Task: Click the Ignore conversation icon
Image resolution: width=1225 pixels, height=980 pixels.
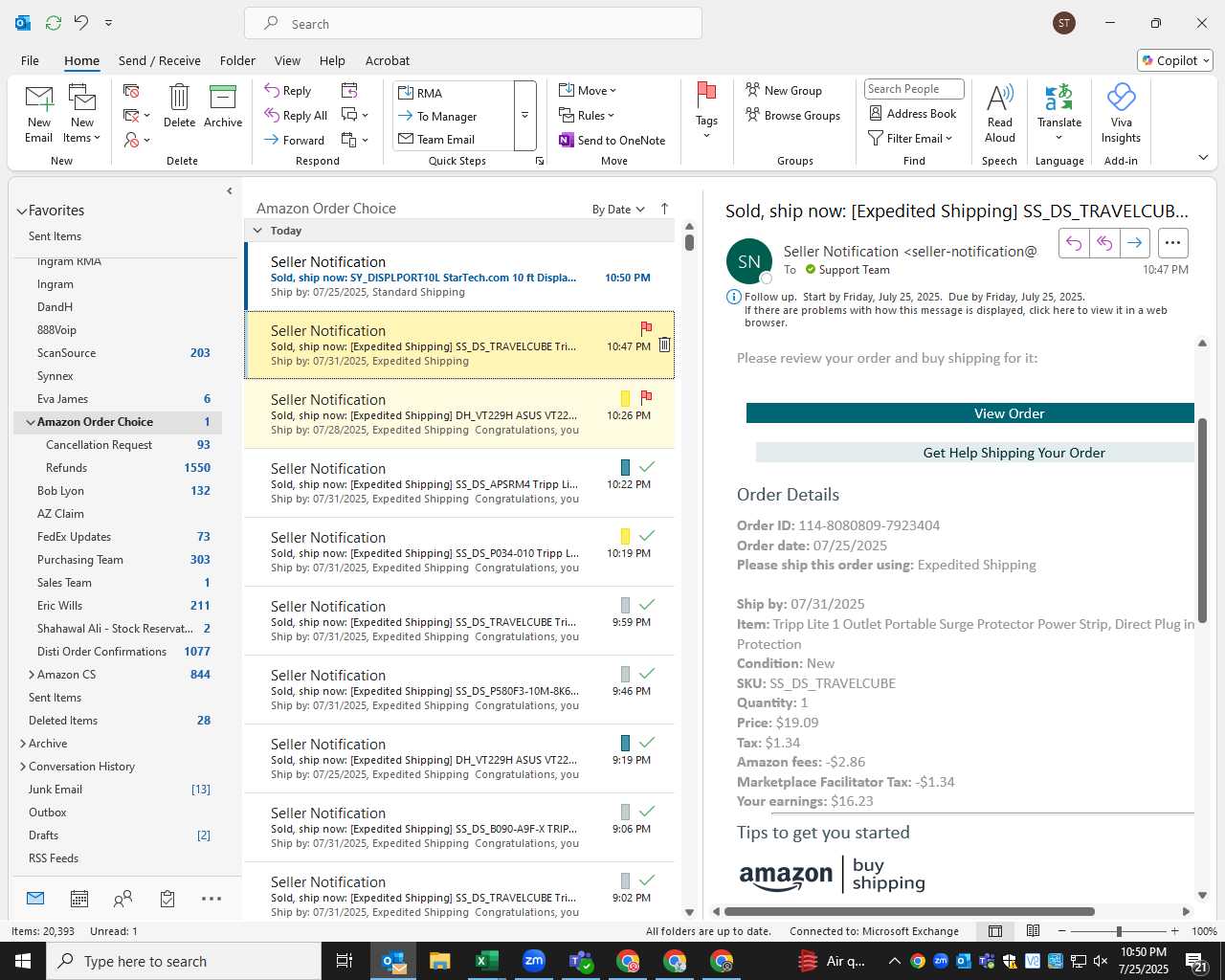Action: click(x=131, y=91)
